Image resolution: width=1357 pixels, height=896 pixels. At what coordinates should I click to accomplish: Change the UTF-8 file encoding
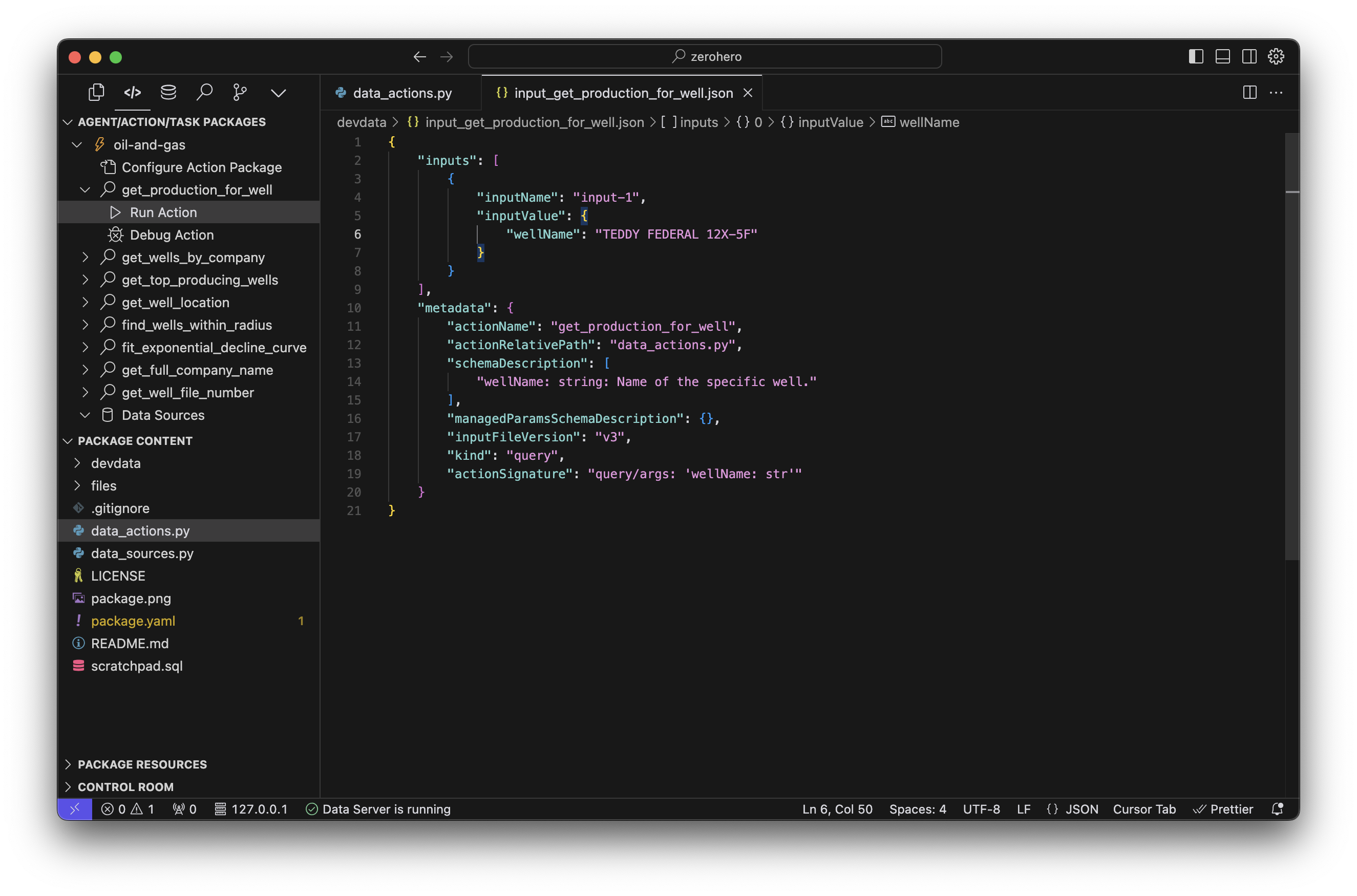(982, 809)
